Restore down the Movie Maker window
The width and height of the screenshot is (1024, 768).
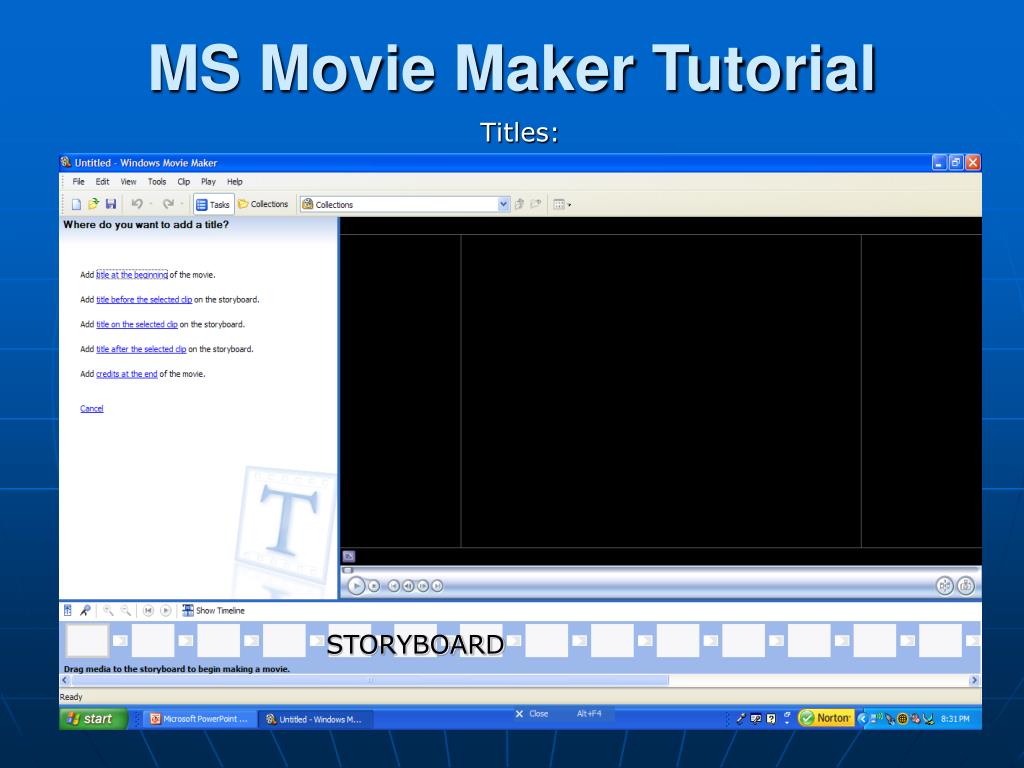(955, 163)
